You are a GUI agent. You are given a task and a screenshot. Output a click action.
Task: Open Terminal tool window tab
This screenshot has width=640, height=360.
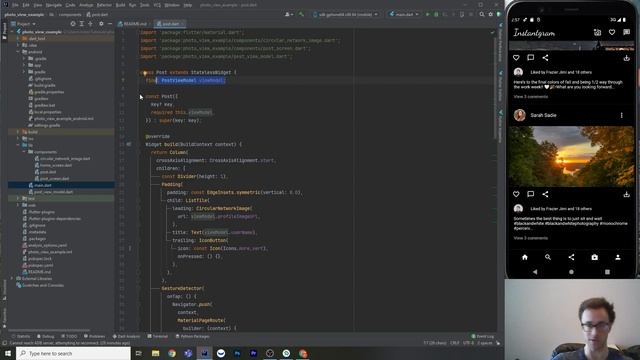click(158, 336)
